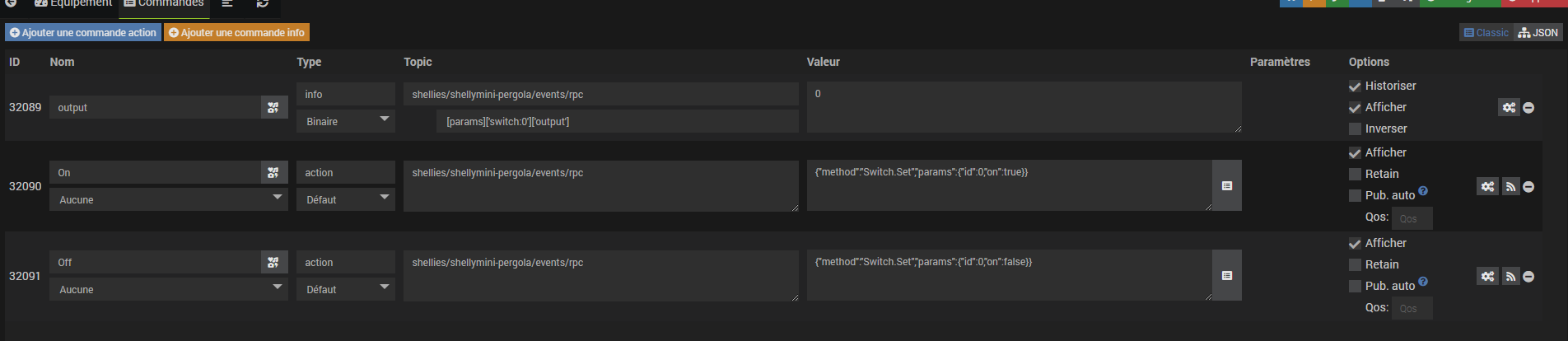Expand the Défaut dropdown for Off command
The width and height of the screenshot is (1568, 341).
346,289
